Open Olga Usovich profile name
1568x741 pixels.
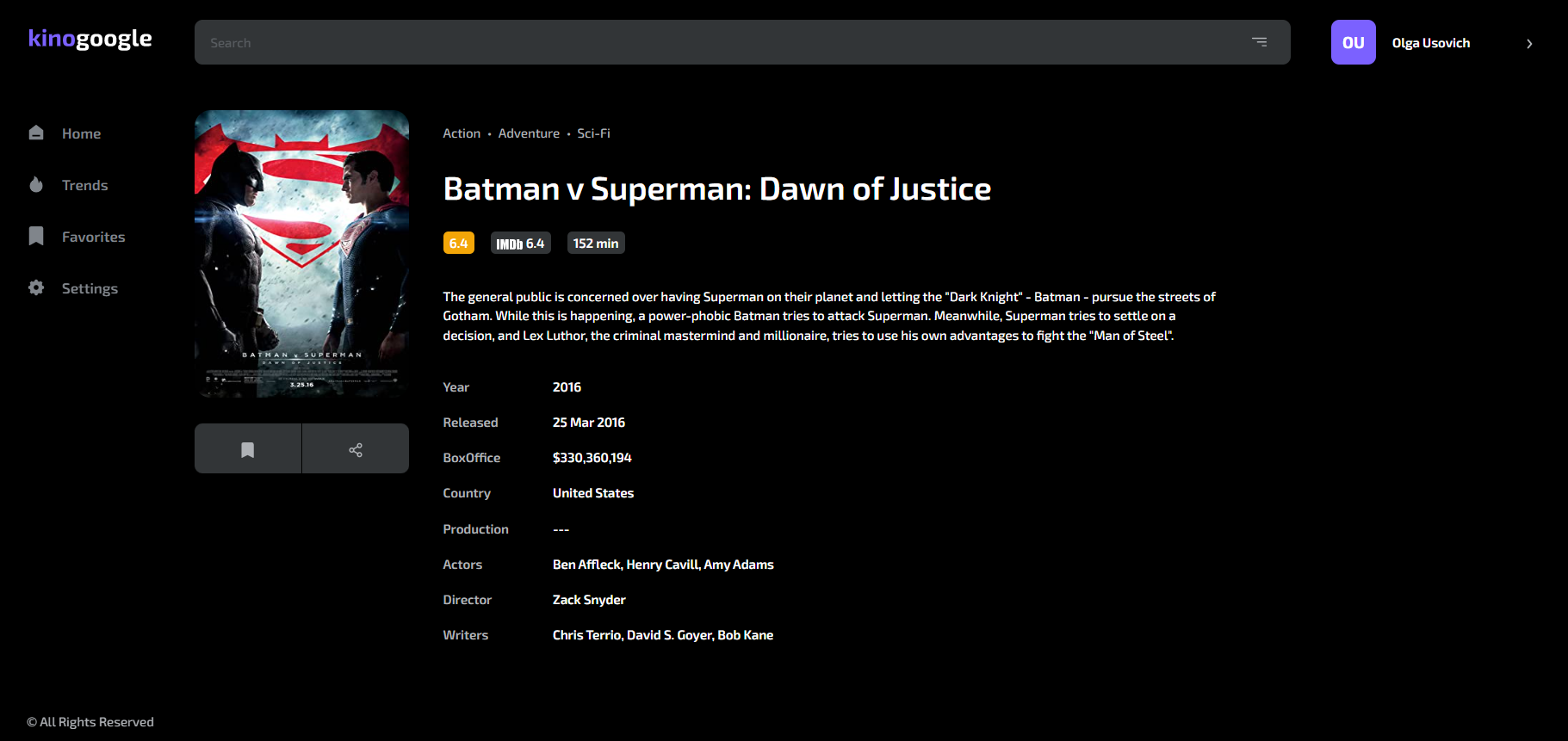pyautogui.click(x=1431, y=43)
